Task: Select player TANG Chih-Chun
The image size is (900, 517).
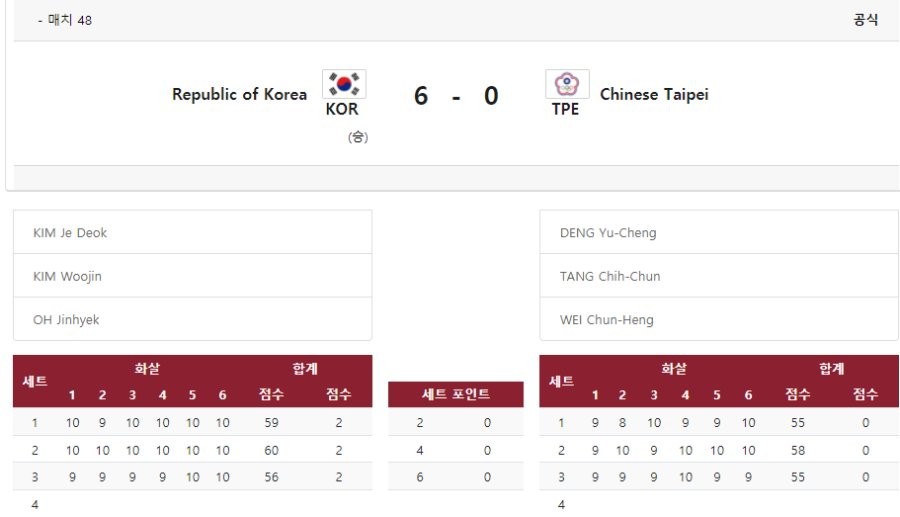Action: 610,276
